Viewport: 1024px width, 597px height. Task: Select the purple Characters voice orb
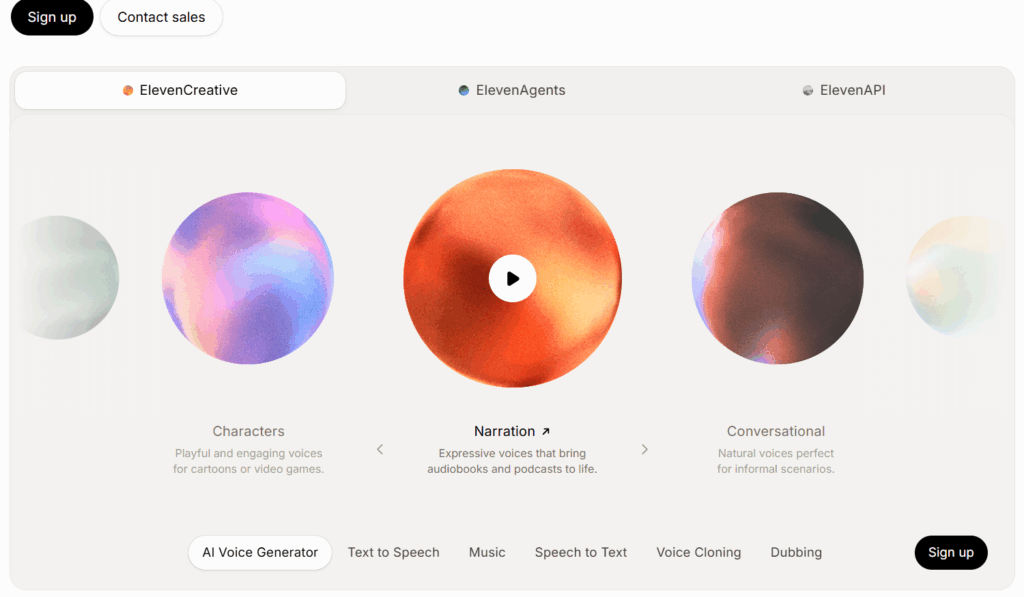(248, 278)
